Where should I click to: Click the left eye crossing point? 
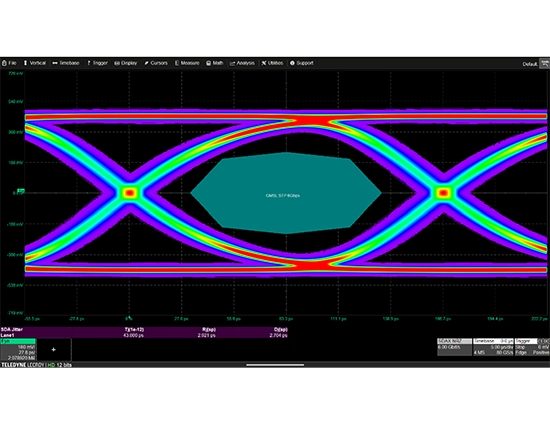(130, 193)
